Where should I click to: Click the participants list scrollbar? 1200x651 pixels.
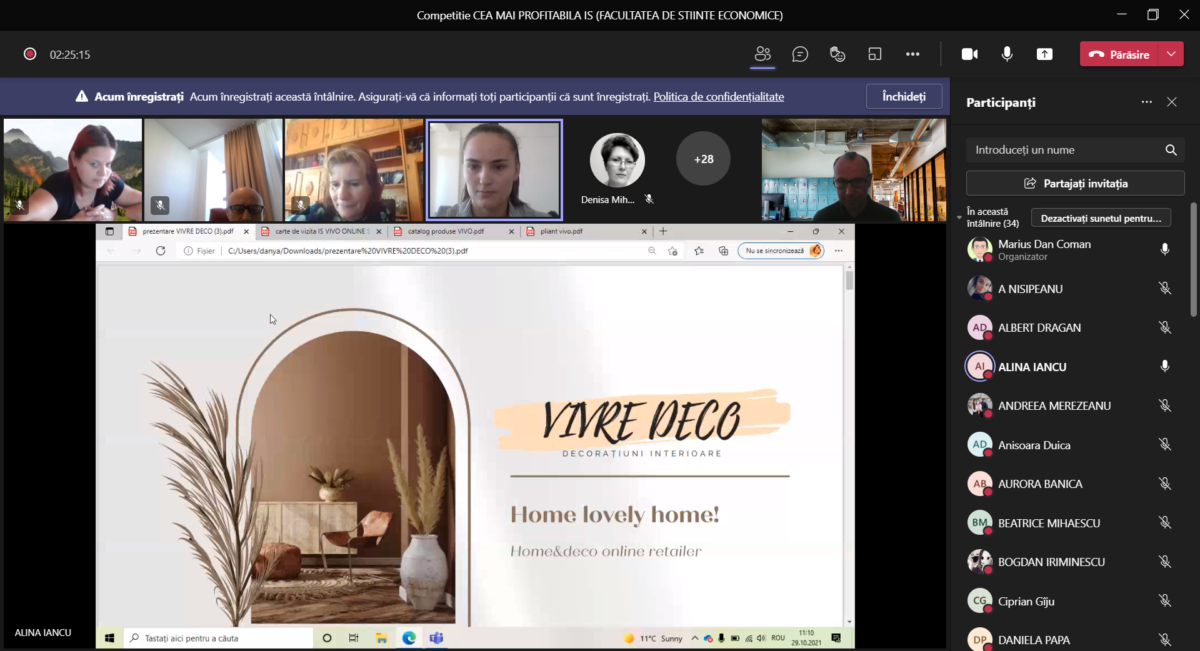click(x=1193, y=260)
